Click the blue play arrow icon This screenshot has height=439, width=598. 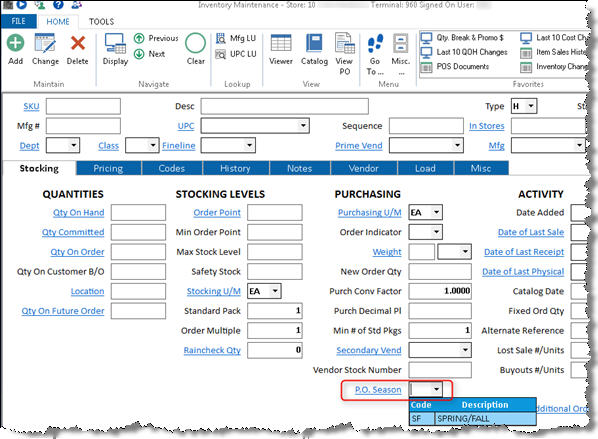coord(22,5)
